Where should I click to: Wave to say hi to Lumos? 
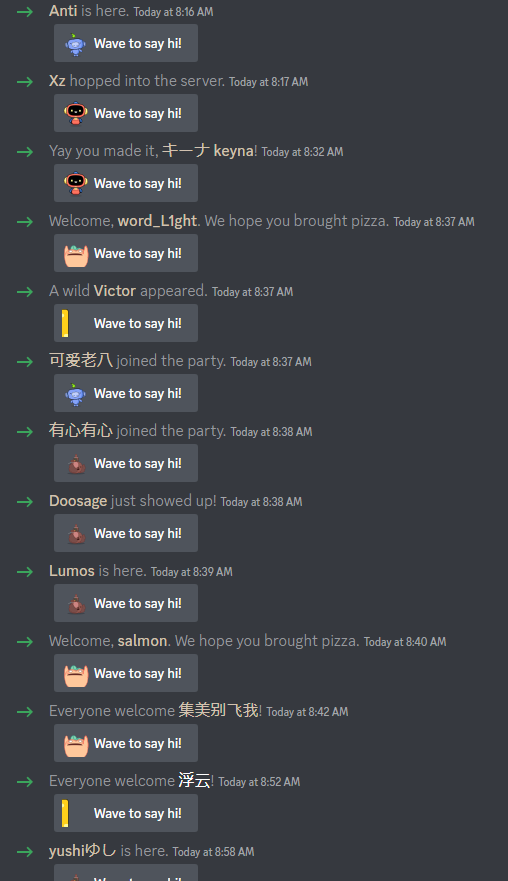pos(125,603)
